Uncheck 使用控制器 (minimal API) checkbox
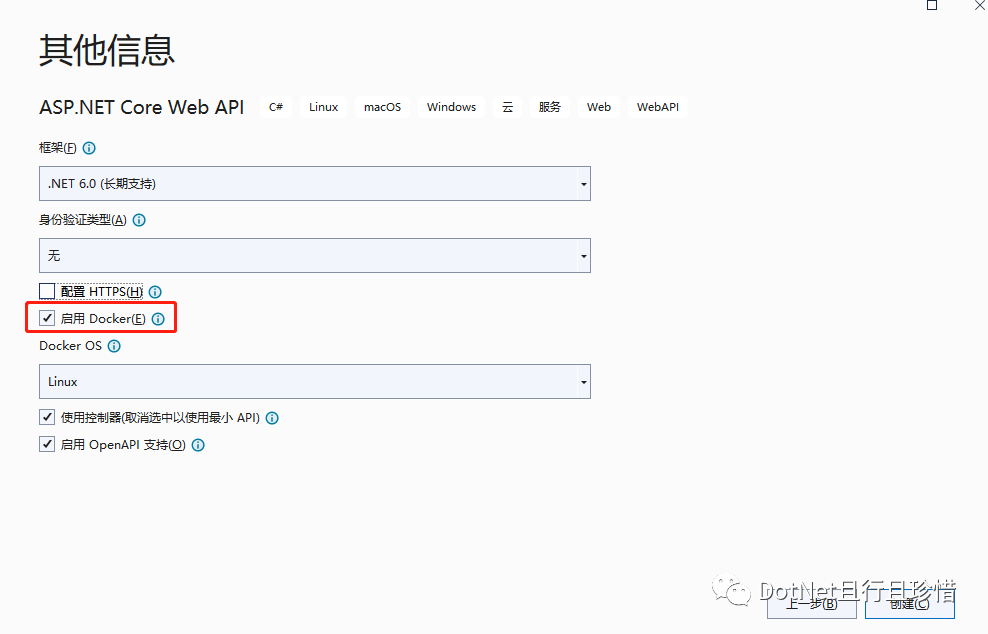 click(47, 417)
